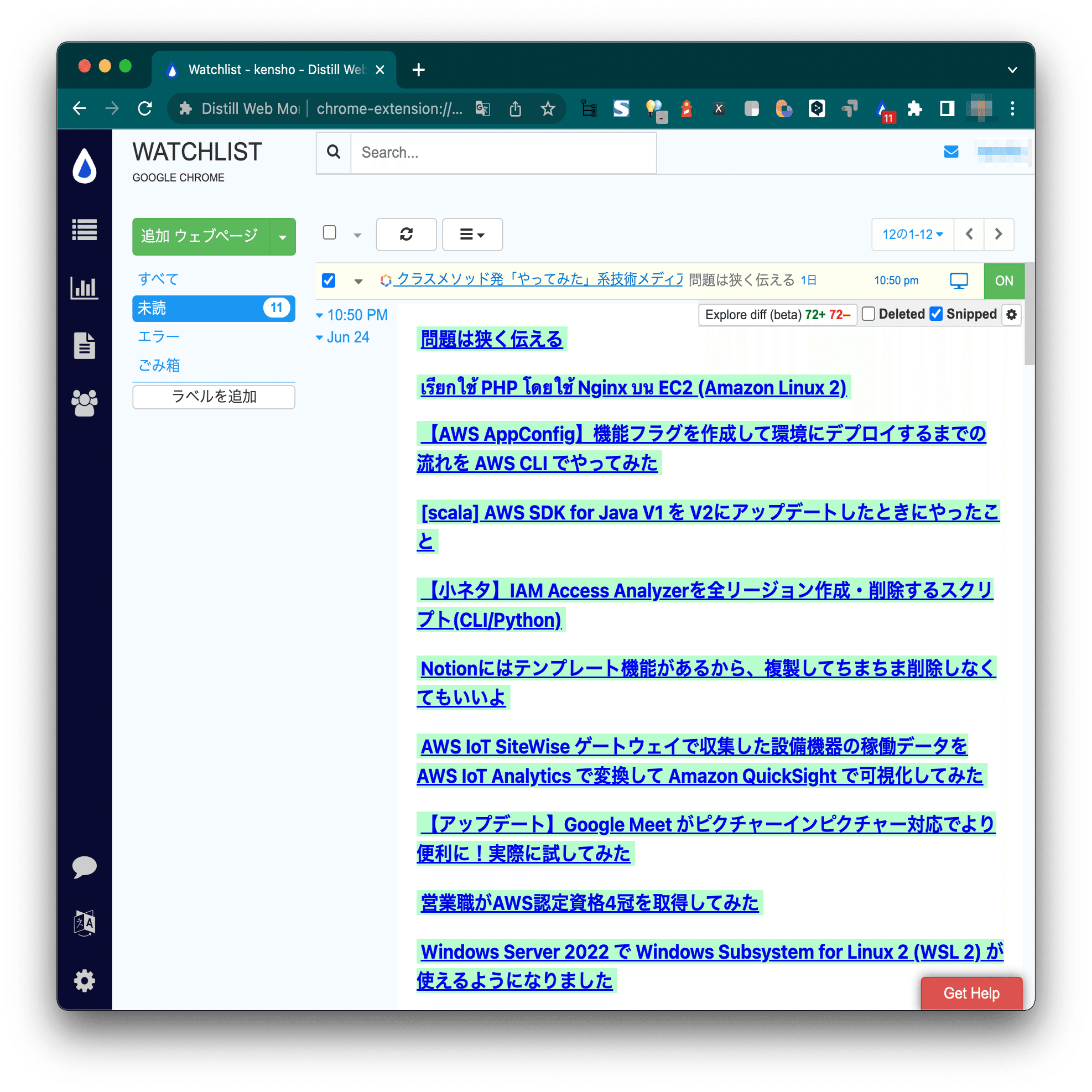The image size is (1092, 1092).
Task: Uncheck the Snipped checkbox
Action: pos(936,314)
